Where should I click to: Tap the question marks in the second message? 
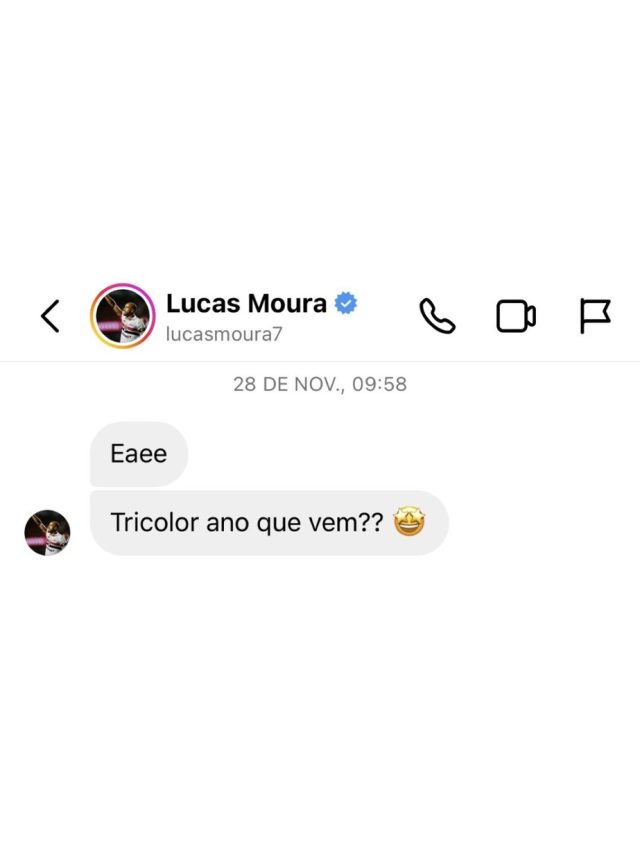click(371, 522)
